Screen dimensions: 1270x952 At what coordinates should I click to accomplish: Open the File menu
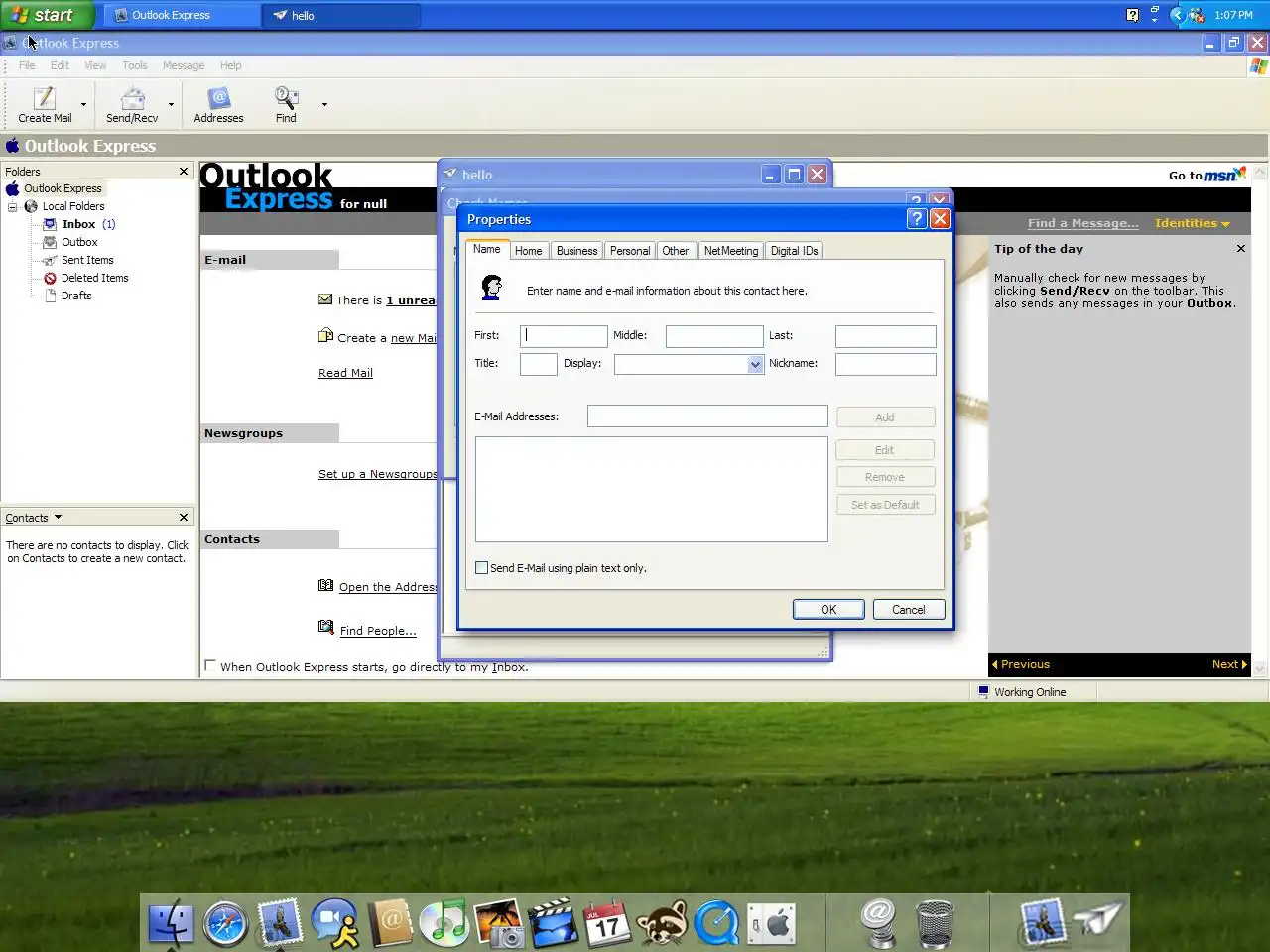[x=27, y=65]
